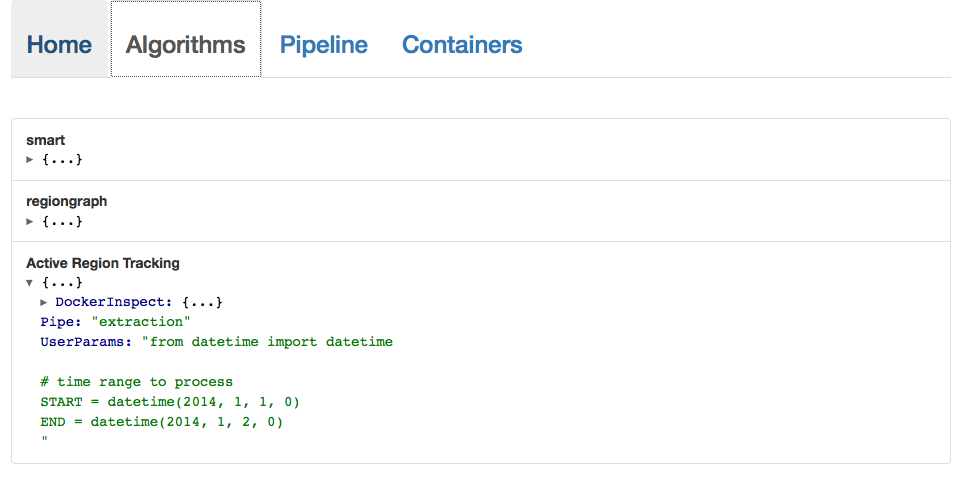Click the END datetime line in UserParams

pyautogui.click(x=162, y=422)
